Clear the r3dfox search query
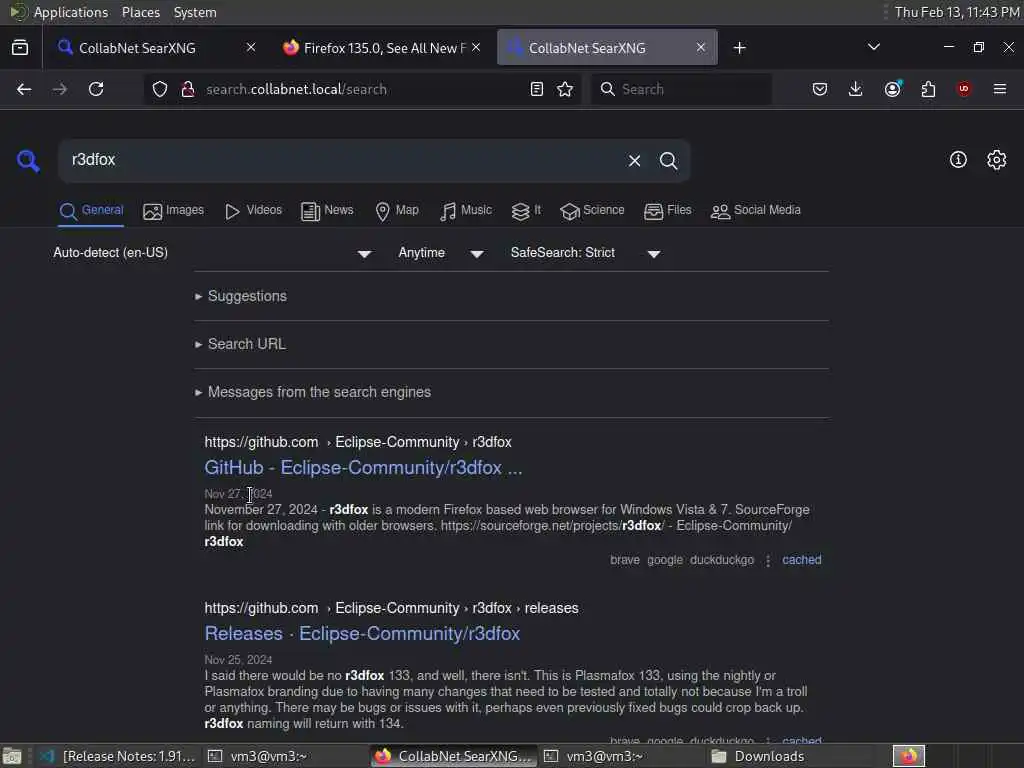 [634, 161]
